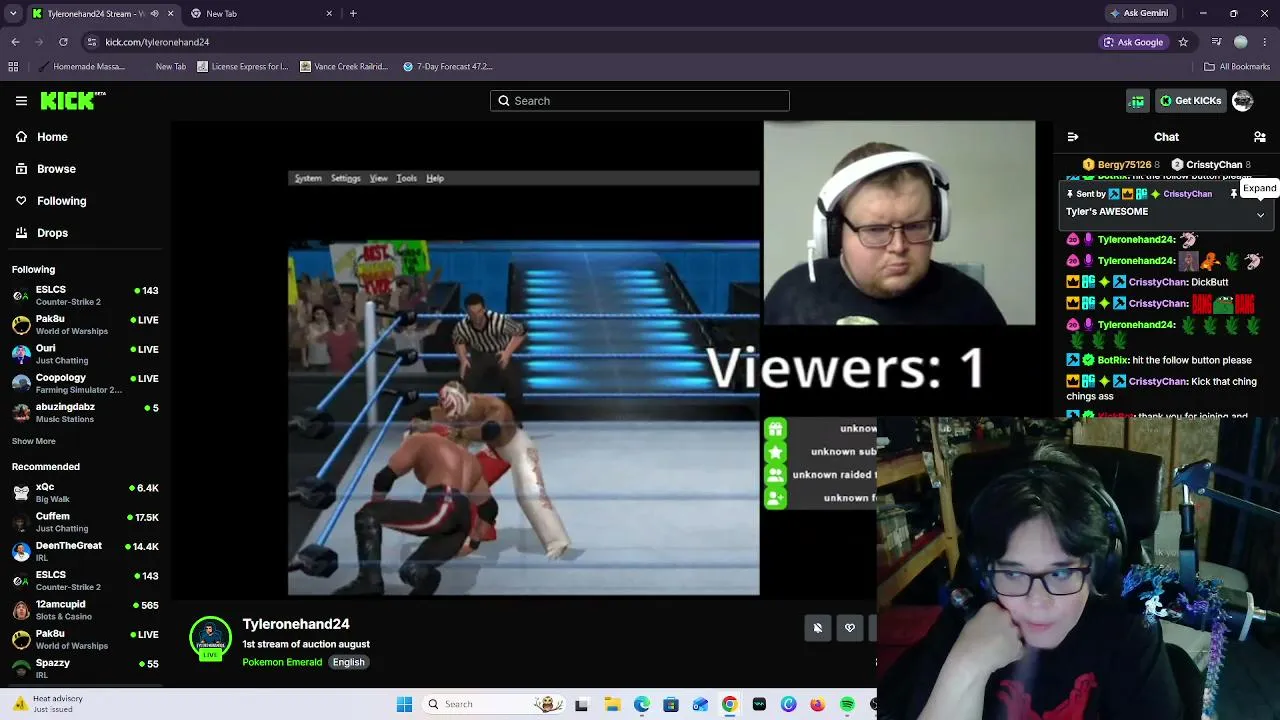Open the user profile avatar in Kick header
Viewport: 1280px width, 720px height.
click(1242, 101)
